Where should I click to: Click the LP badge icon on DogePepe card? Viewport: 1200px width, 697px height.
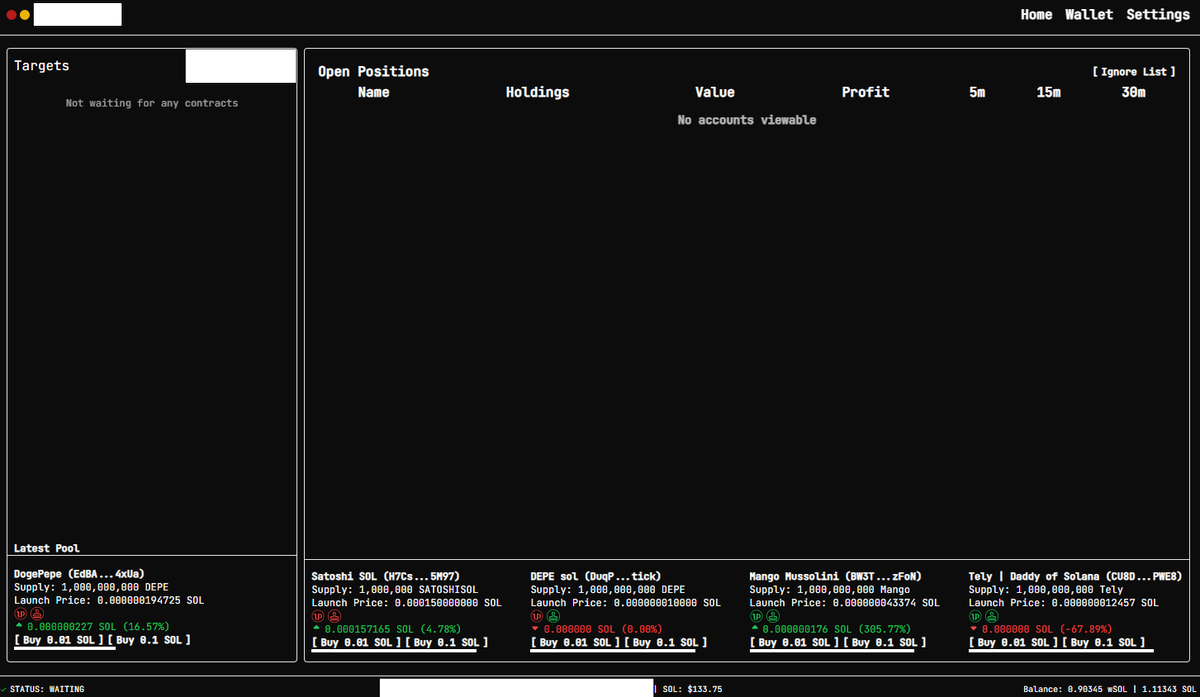point(20,614)
